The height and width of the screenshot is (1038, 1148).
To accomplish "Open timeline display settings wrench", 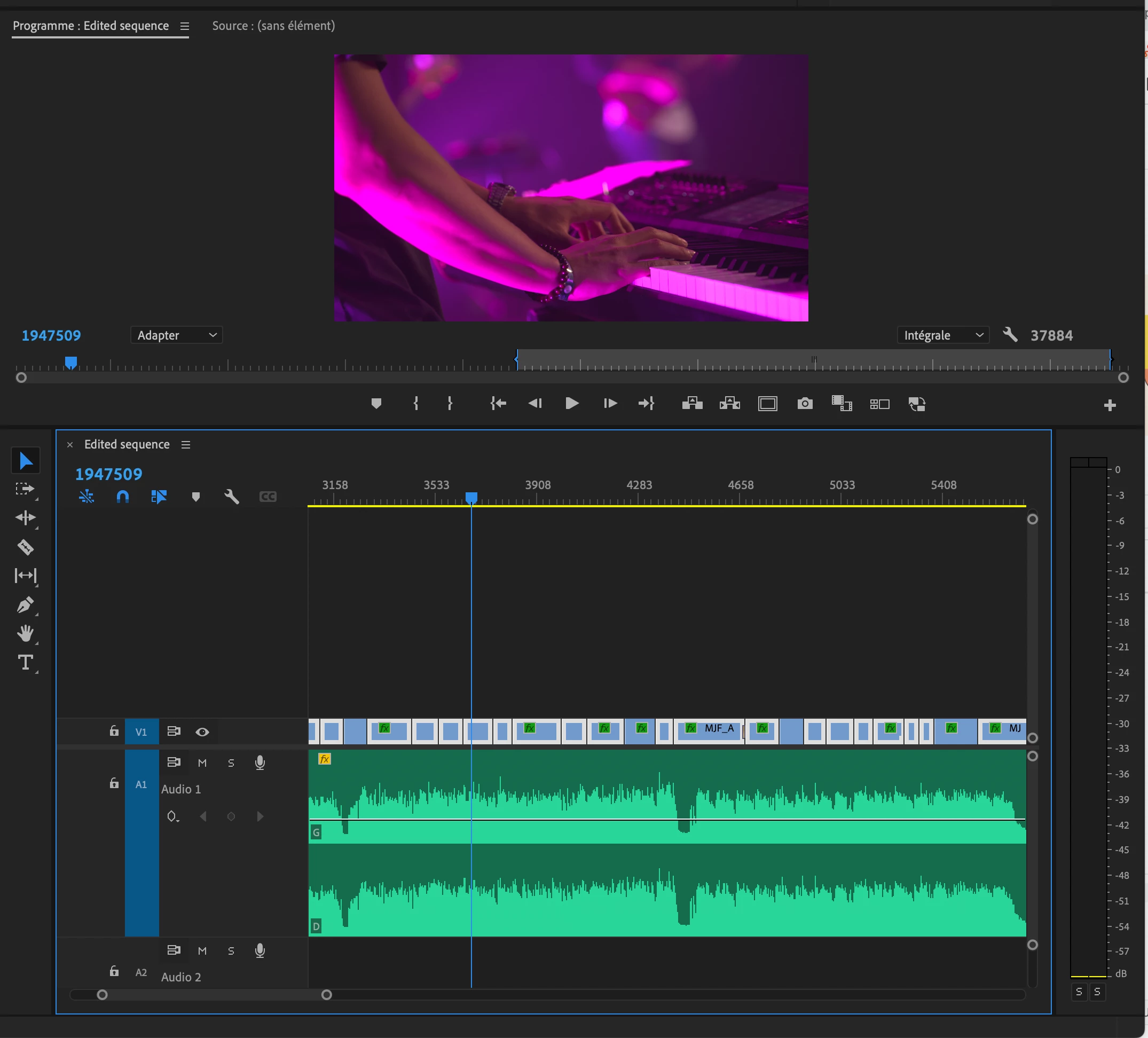I will click(x=231, y=497).
